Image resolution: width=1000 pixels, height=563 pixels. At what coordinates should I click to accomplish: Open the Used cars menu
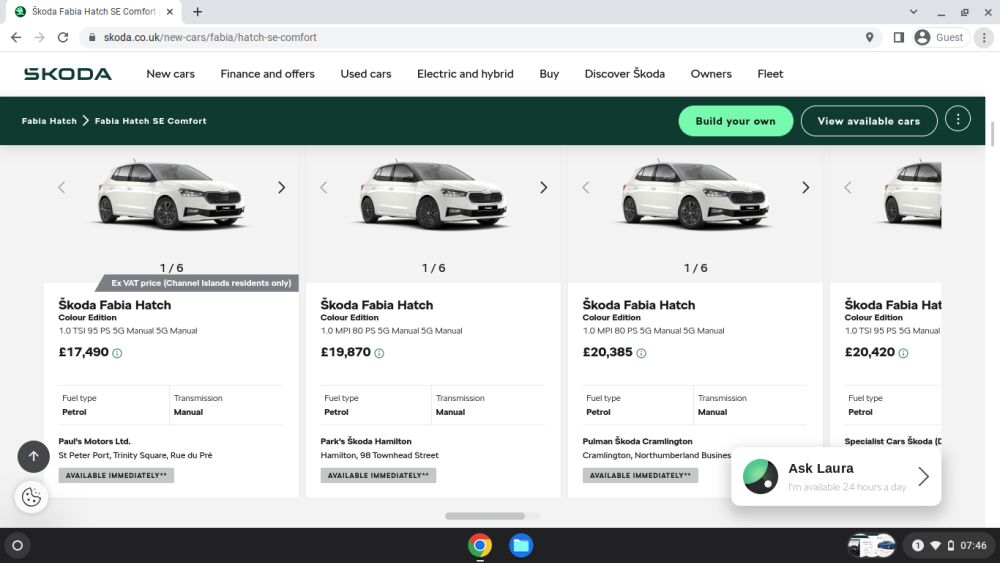pos(365,74)
